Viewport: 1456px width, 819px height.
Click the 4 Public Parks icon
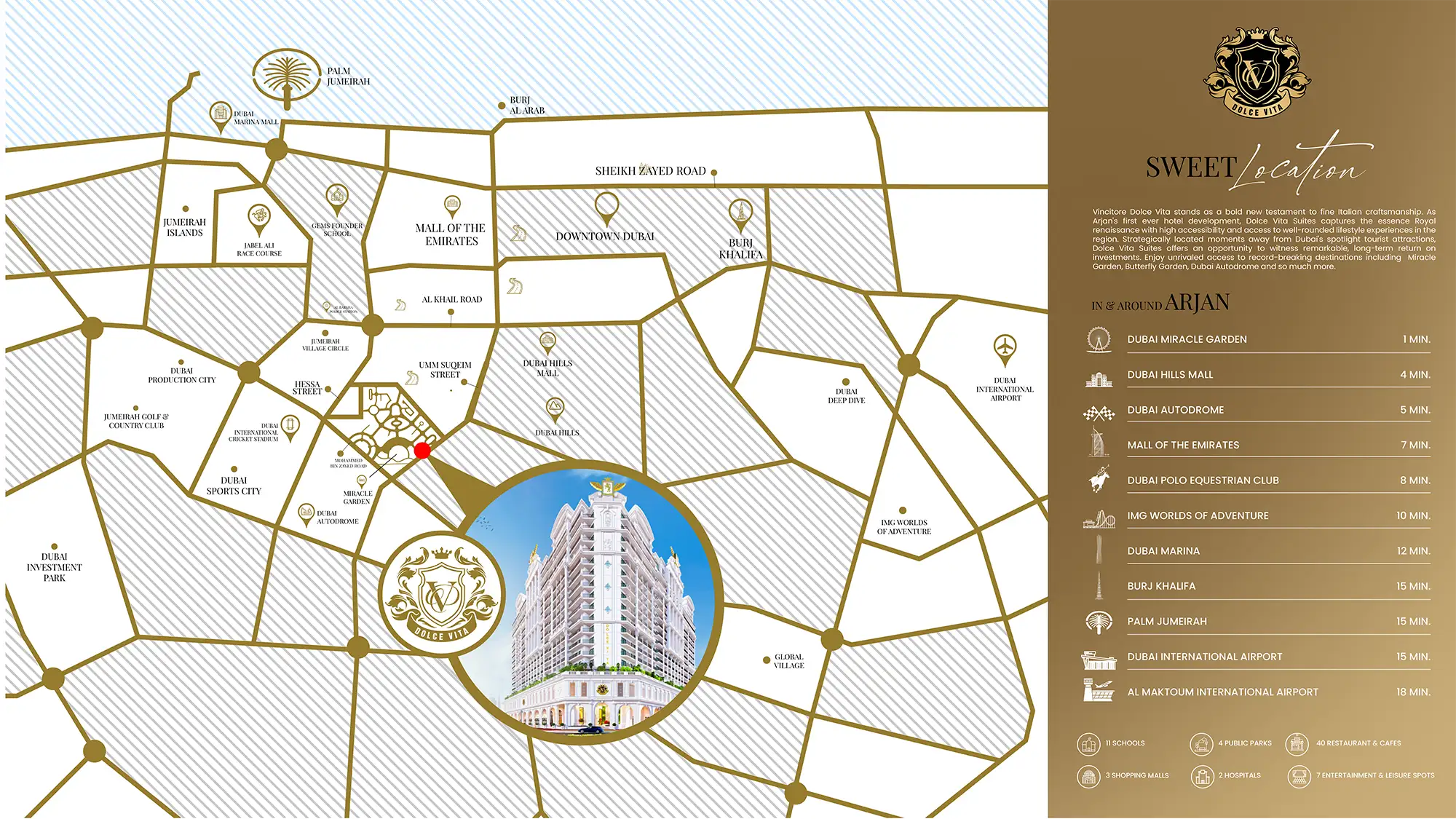pos(1201,744)
